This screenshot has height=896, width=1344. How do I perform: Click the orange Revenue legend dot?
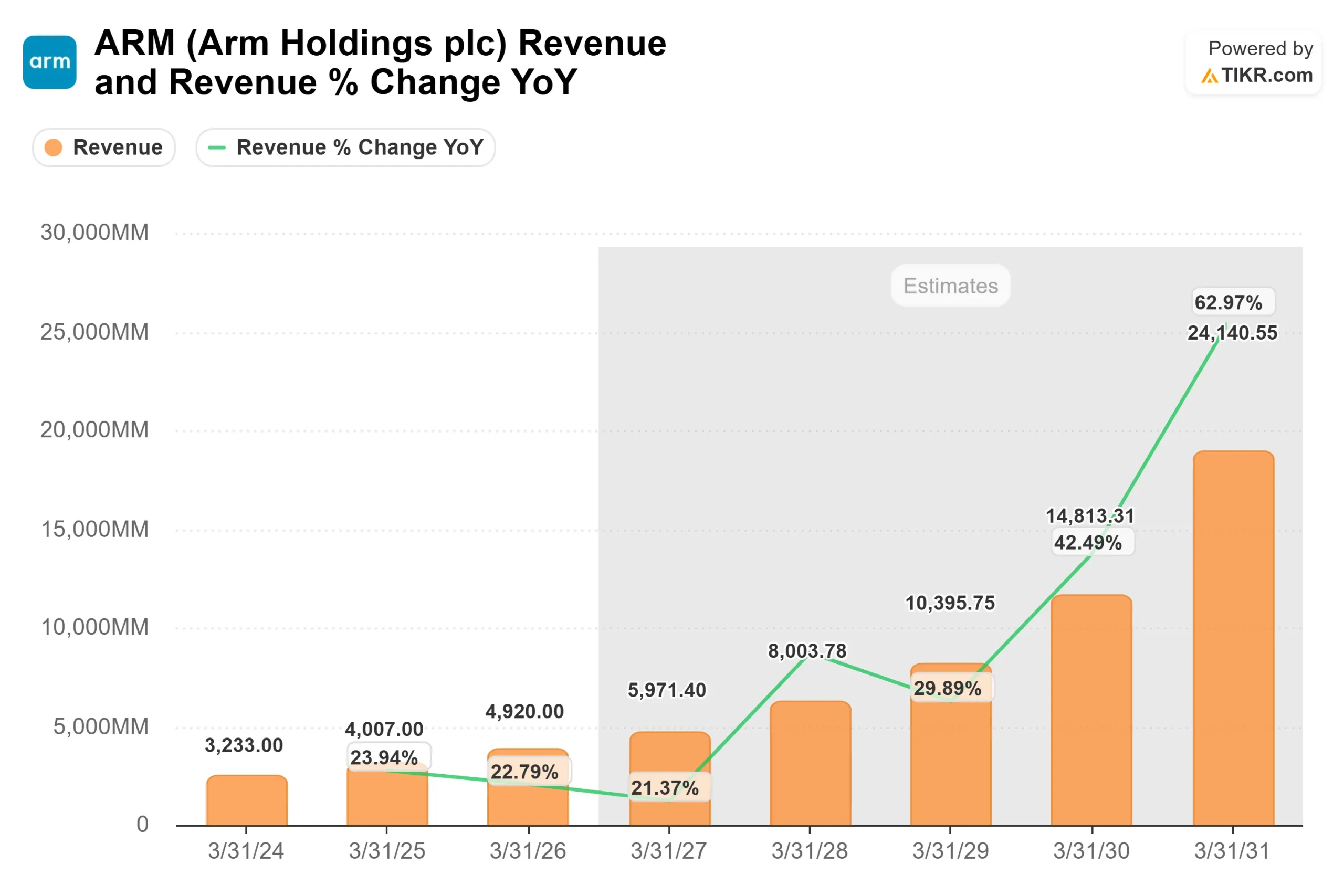pyautogui.click(x=53, y=147)
